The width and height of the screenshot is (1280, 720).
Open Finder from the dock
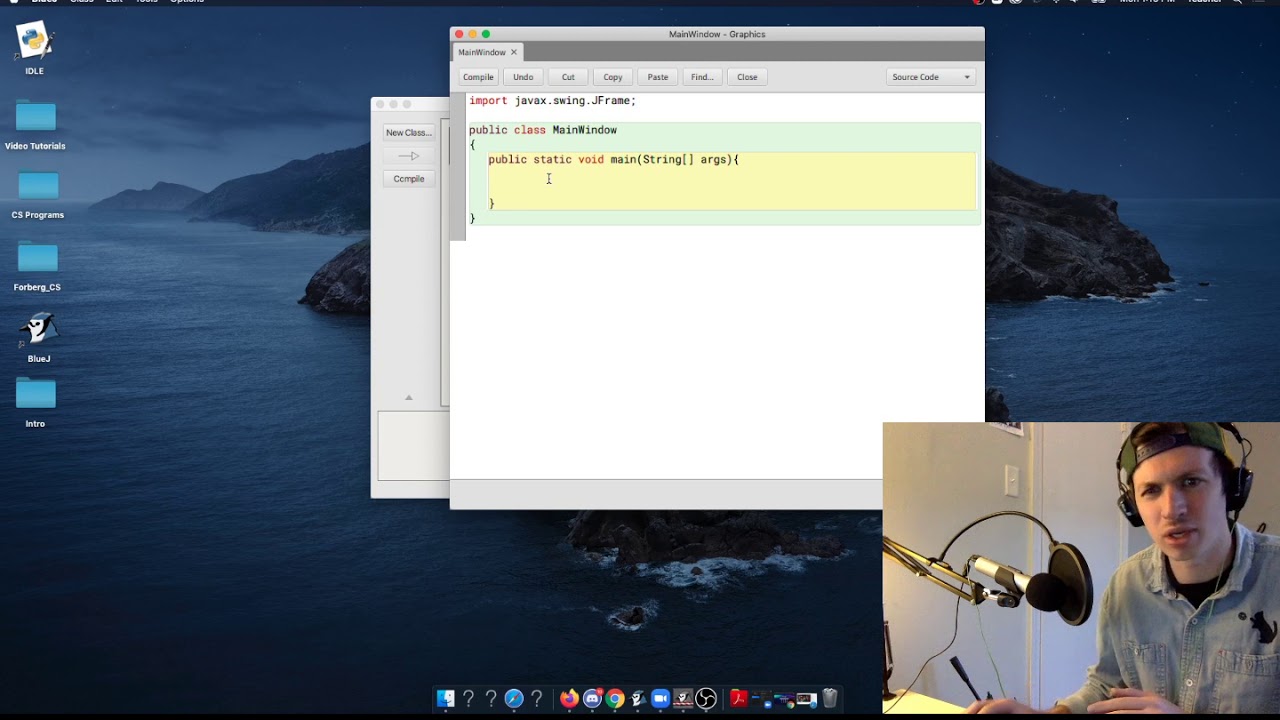point(445,699)
